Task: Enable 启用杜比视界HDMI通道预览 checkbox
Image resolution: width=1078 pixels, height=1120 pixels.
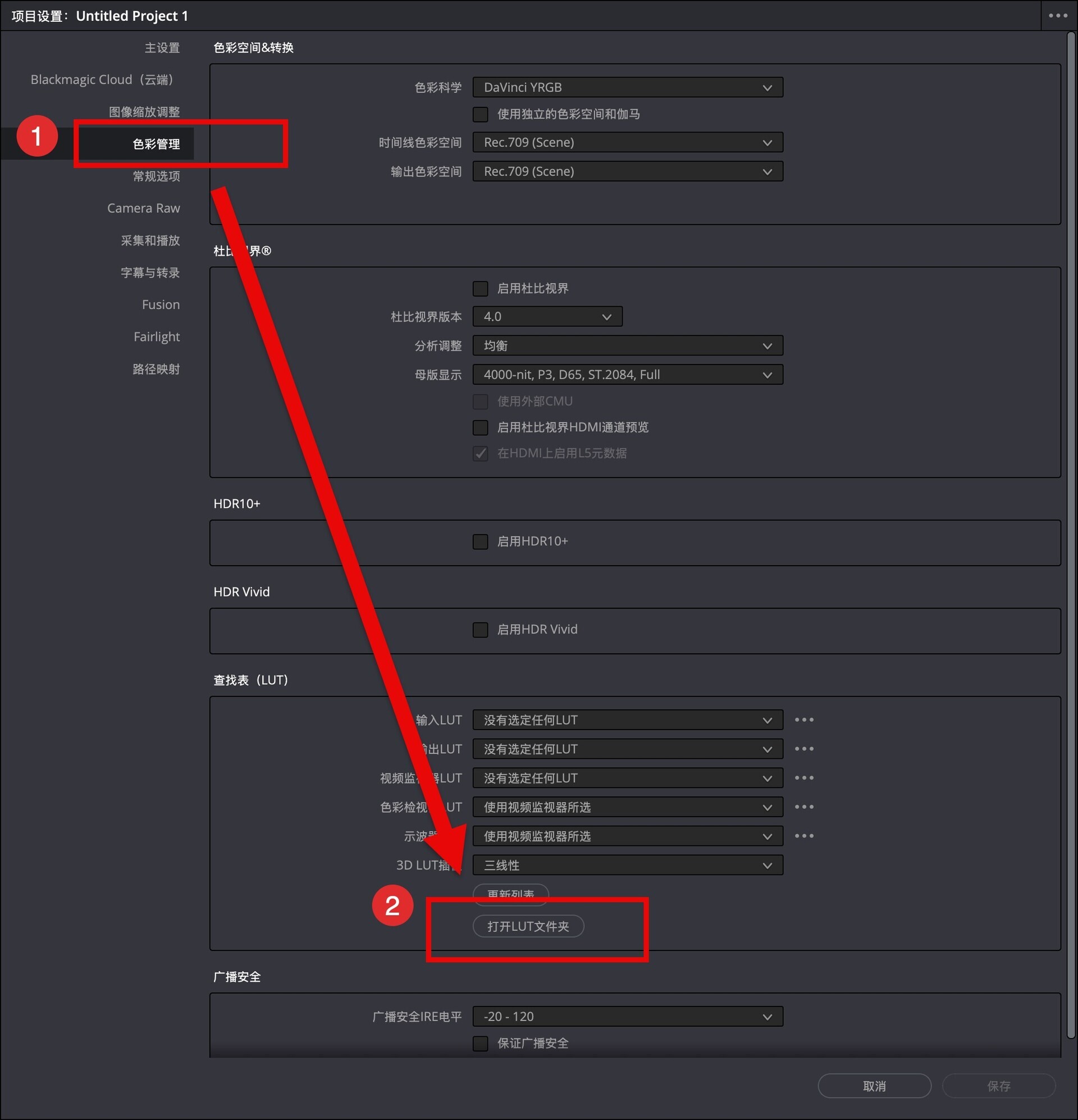Action: 481,427
